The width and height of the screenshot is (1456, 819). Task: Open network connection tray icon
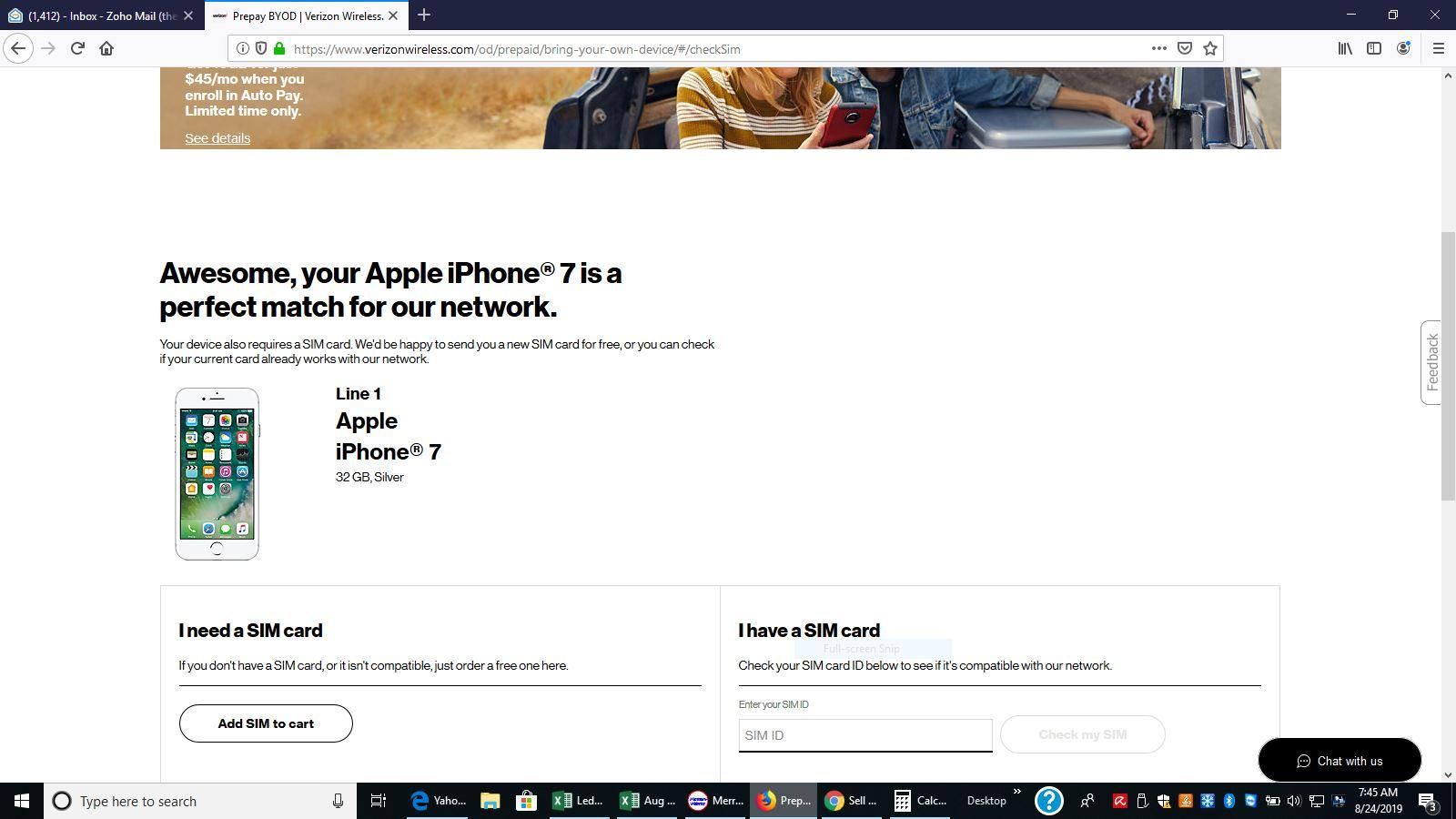(1317, 801)
